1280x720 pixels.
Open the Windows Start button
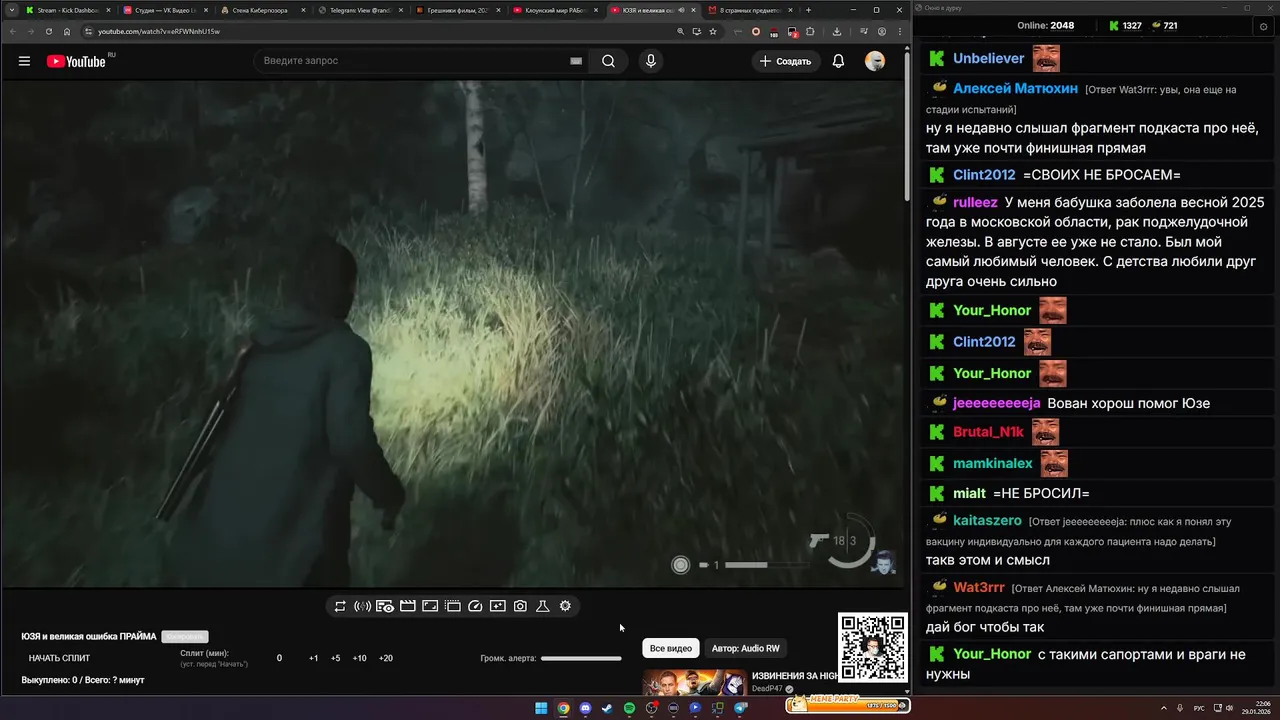point(541,708)
